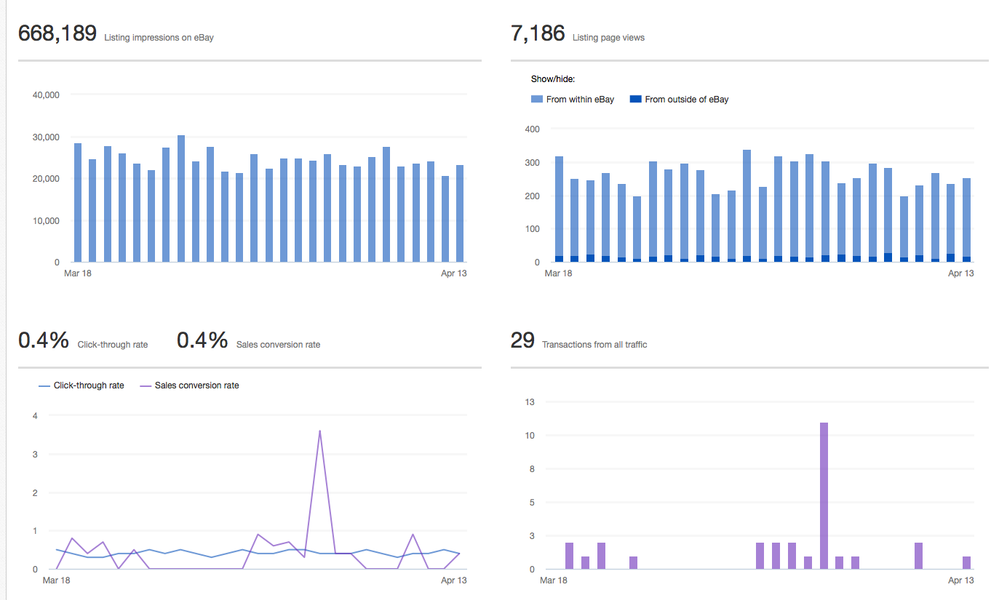Click the last purple bar in transactions chart

coord(967,563)
